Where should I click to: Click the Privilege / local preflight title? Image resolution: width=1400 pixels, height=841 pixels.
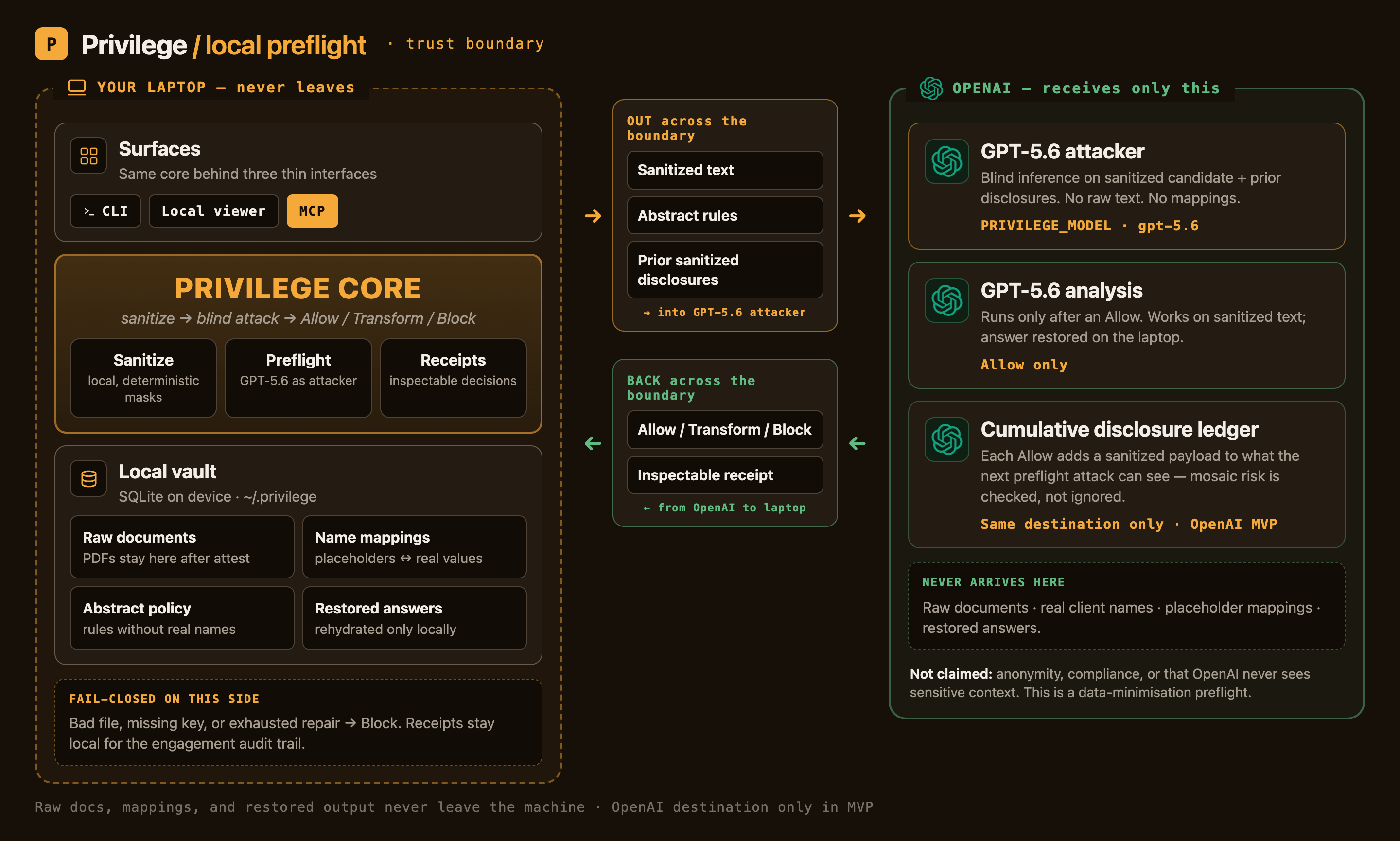pyautogui.click(x=224, y=45)
